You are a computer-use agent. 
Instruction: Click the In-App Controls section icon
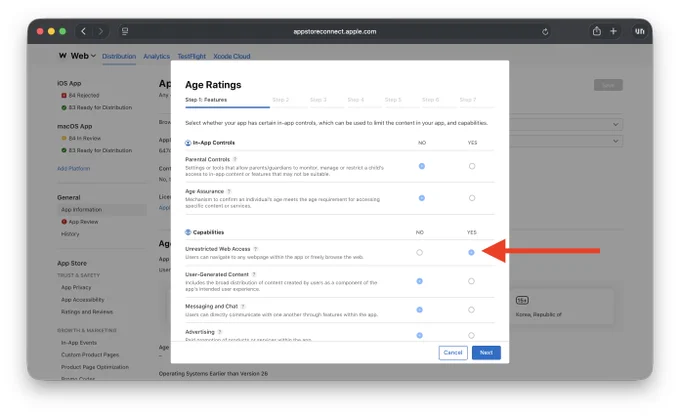tap(188, 143)
